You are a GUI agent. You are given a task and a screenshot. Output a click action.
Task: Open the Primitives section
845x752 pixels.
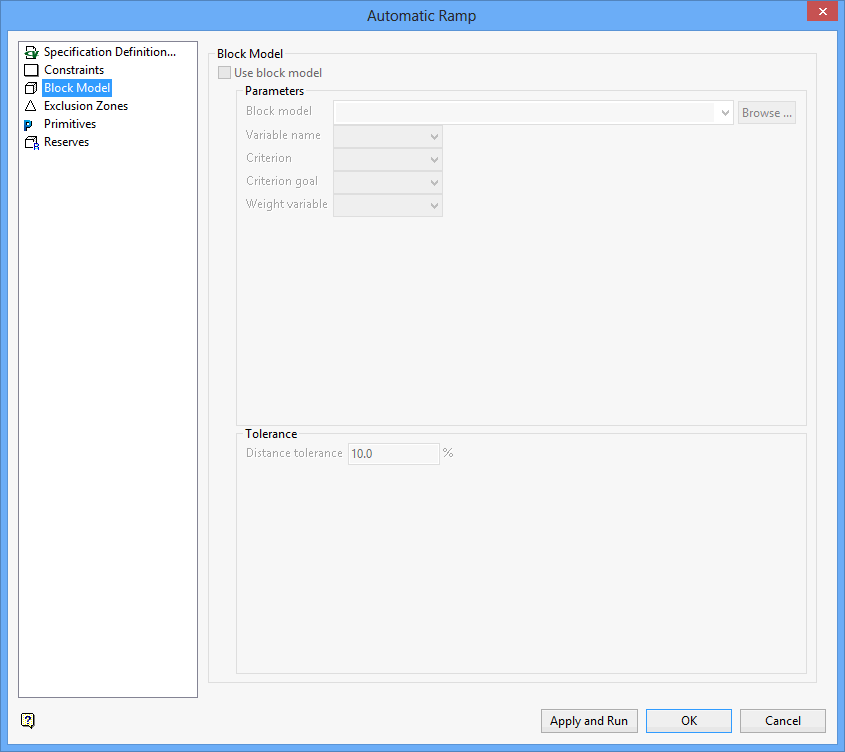point(70,124)
